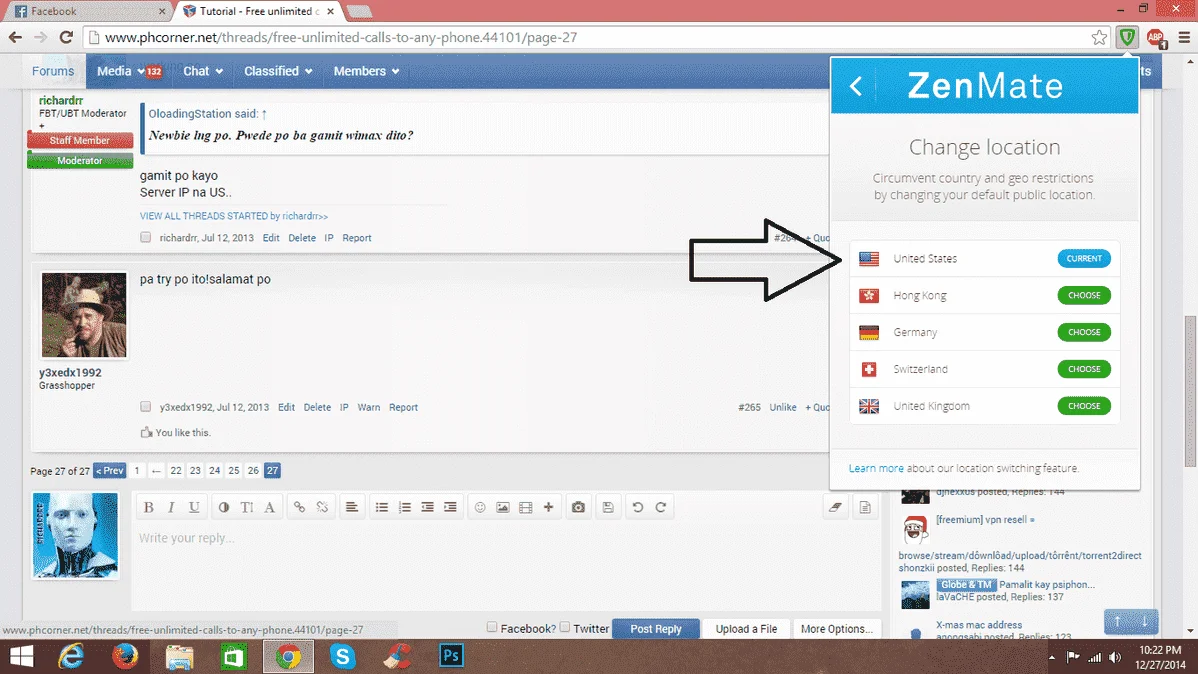Open font family tool in editor
The height and width of the screenshot is (674, 1198).
270,507
